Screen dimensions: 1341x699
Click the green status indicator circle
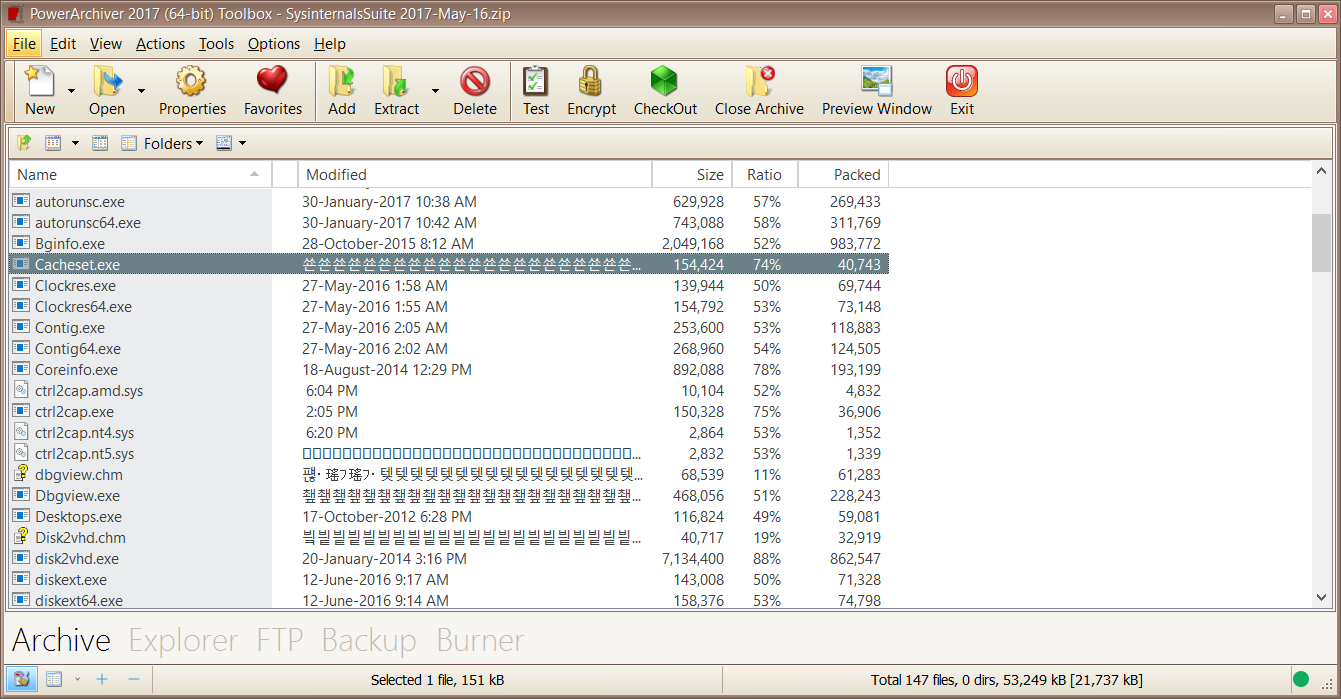pos(1301,679)
